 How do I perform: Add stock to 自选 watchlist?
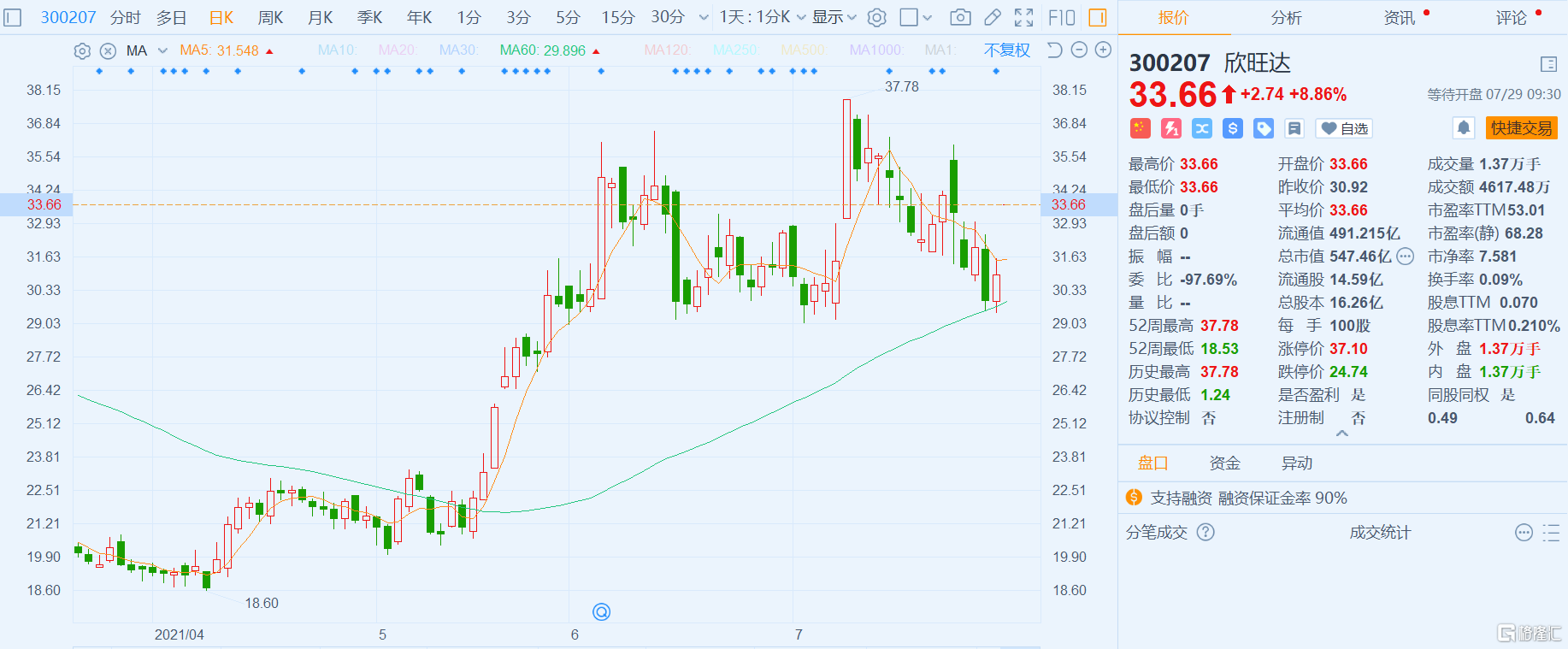1344,128
